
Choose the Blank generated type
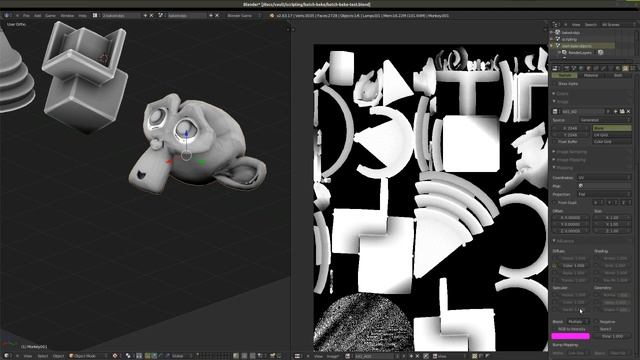pyautogui.click(x=612, y=128)
